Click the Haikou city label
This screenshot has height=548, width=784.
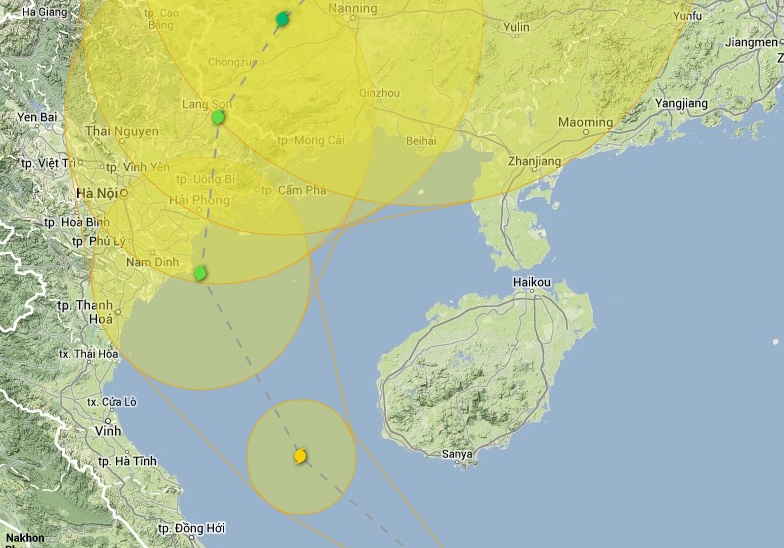532,283
